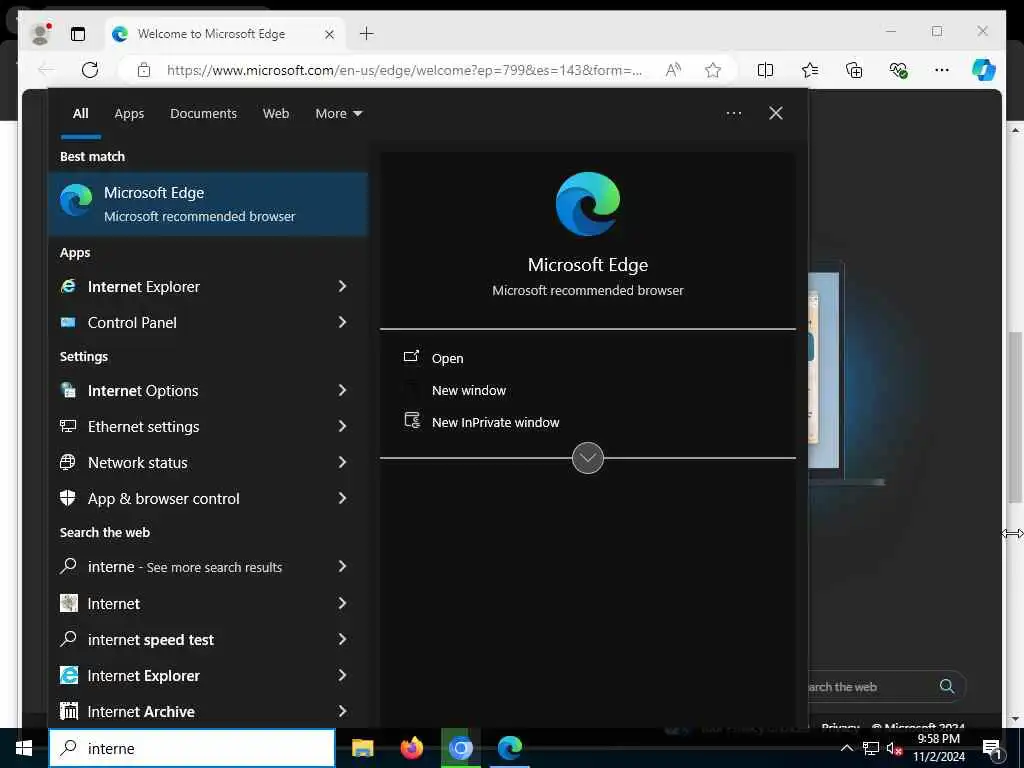Image resolution: width=1024 pixels, height=768 pixels.
Task: Refresh the Edge page
Action: click(90, 70)
